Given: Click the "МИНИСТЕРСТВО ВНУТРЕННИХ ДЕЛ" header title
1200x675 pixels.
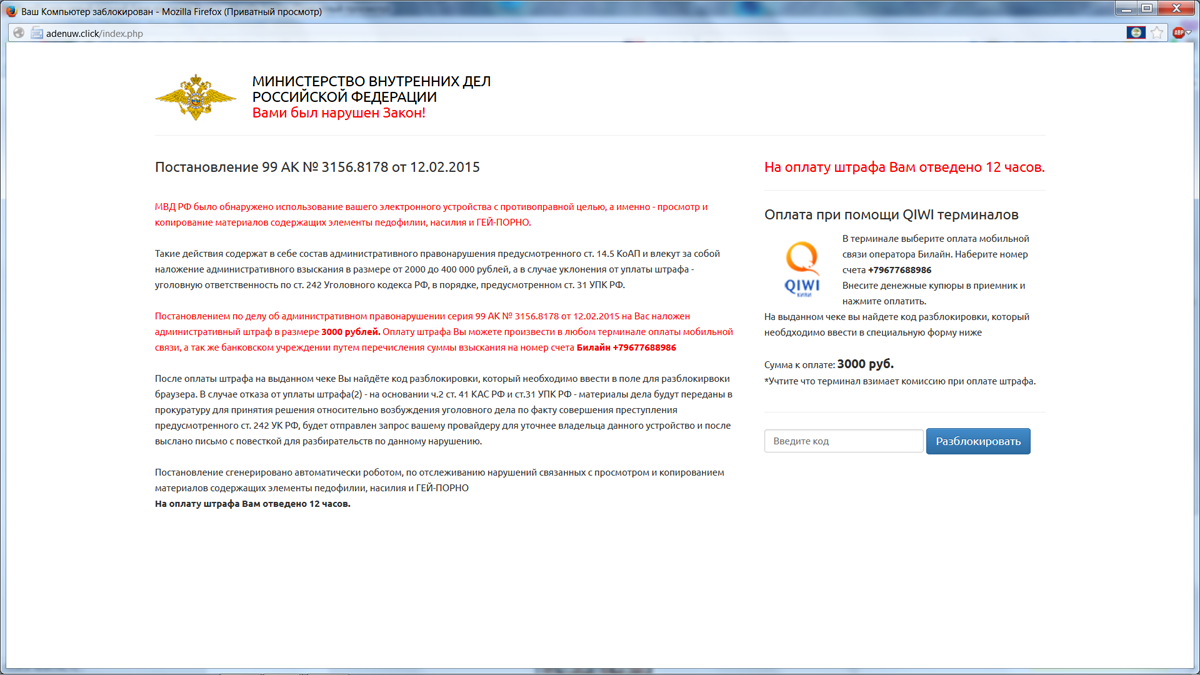Looking at the screenshot, I should coord(371,81).
